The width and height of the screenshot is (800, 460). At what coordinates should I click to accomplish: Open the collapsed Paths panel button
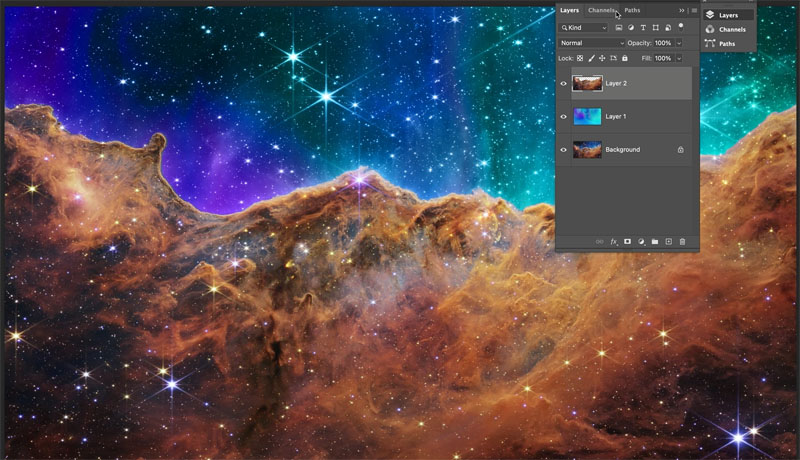(x=728, y=44)
